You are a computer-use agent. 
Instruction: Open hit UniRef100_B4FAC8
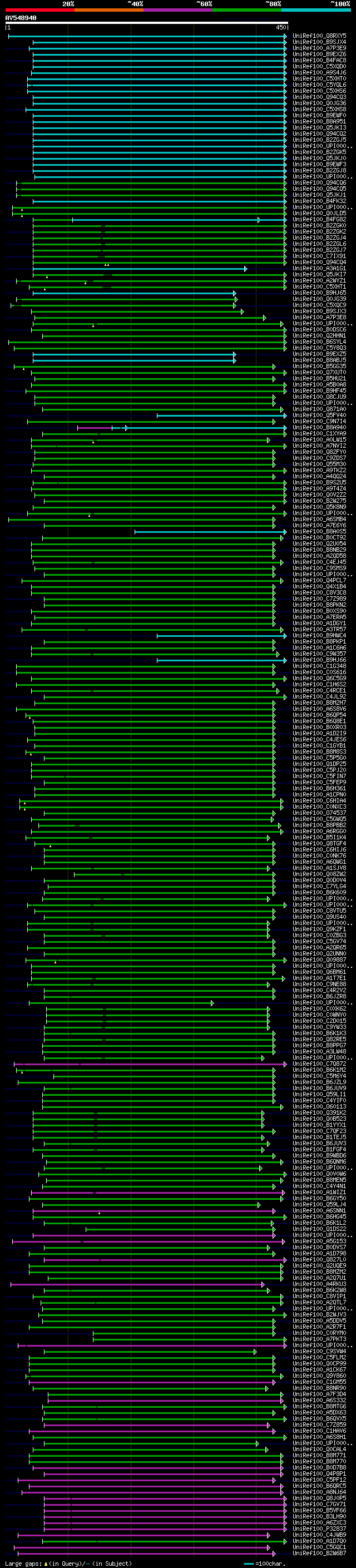[x=319, y=60]
